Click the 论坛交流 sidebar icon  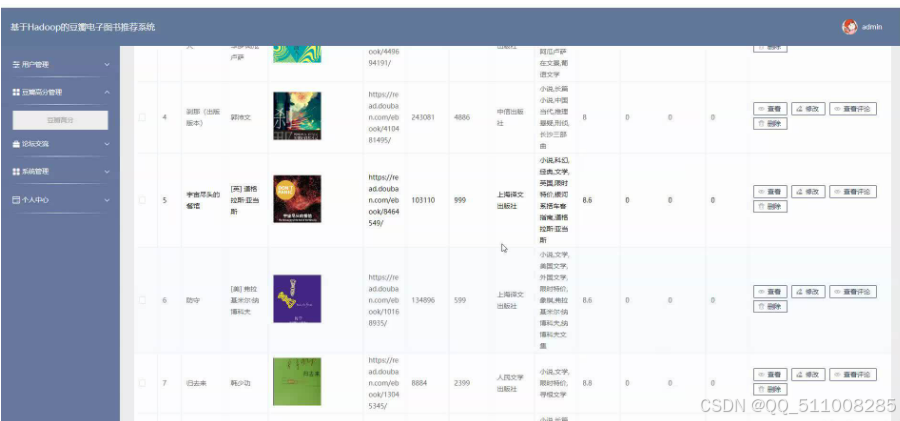16,144
